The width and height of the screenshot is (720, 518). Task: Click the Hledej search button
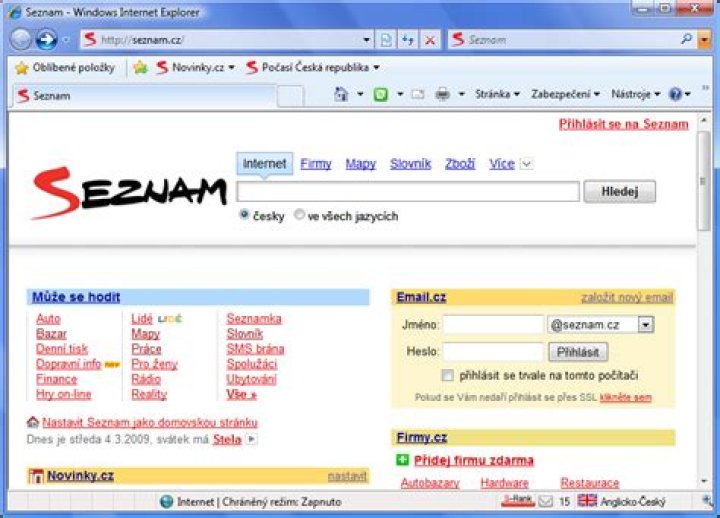coord(619,191)
